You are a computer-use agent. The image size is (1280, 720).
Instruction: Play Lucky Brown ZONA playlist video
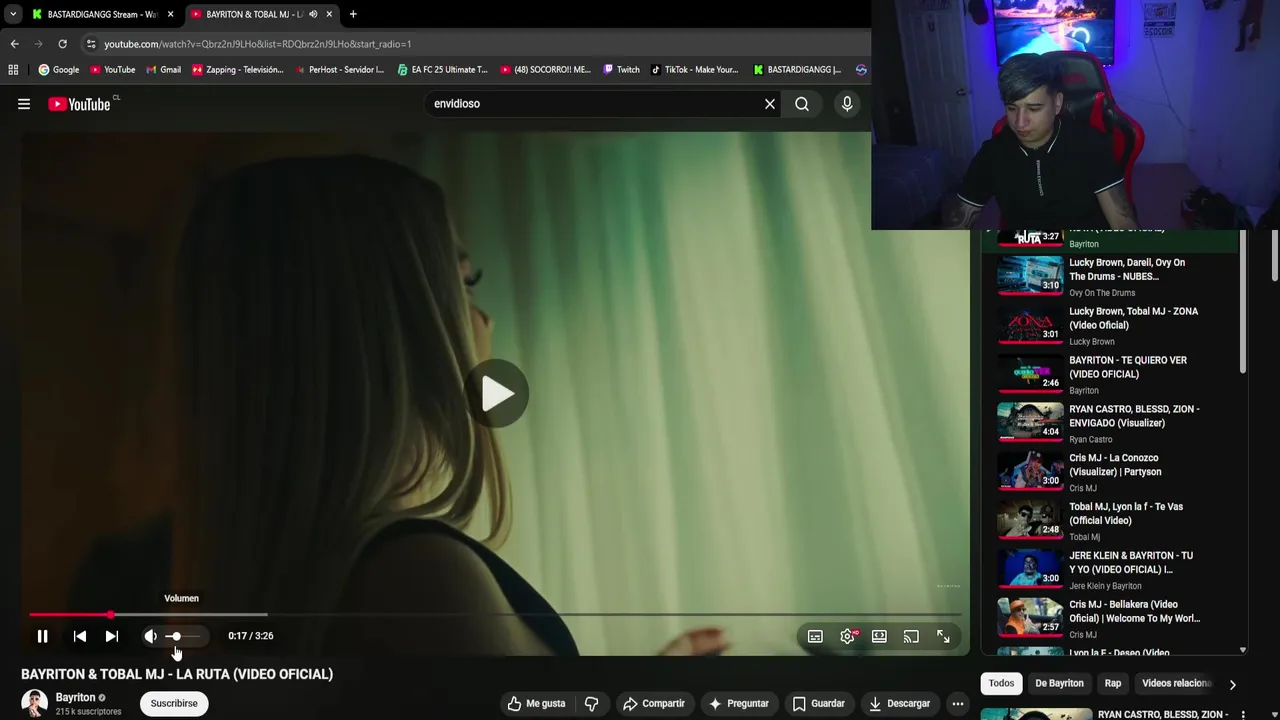tap(1110, 326)
